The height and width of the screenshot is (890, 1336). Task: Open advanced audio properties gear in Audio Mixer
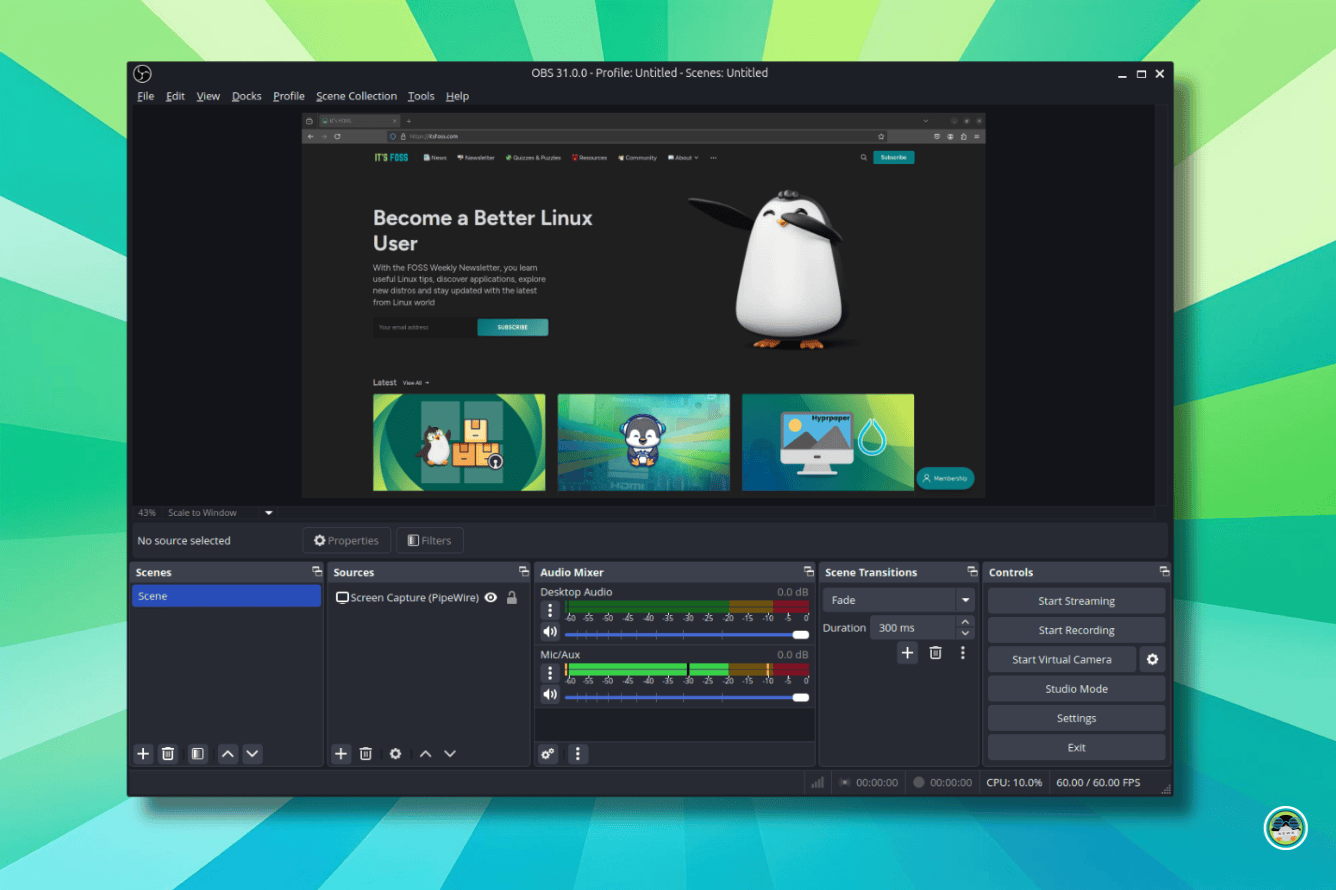pos(547,753)
